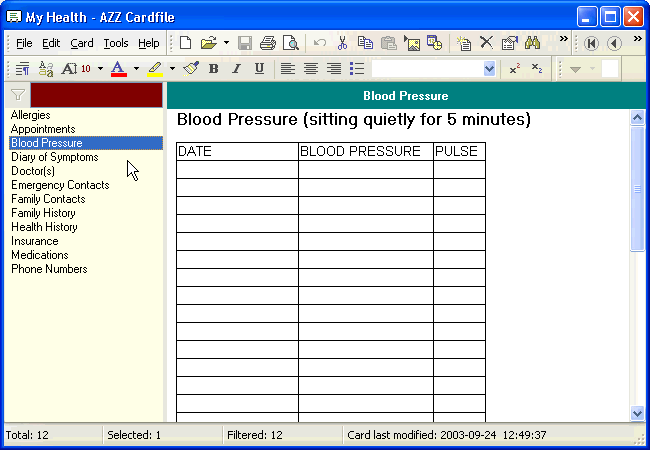
Task: Open the Help menu
Action: [x=149, y=43]
